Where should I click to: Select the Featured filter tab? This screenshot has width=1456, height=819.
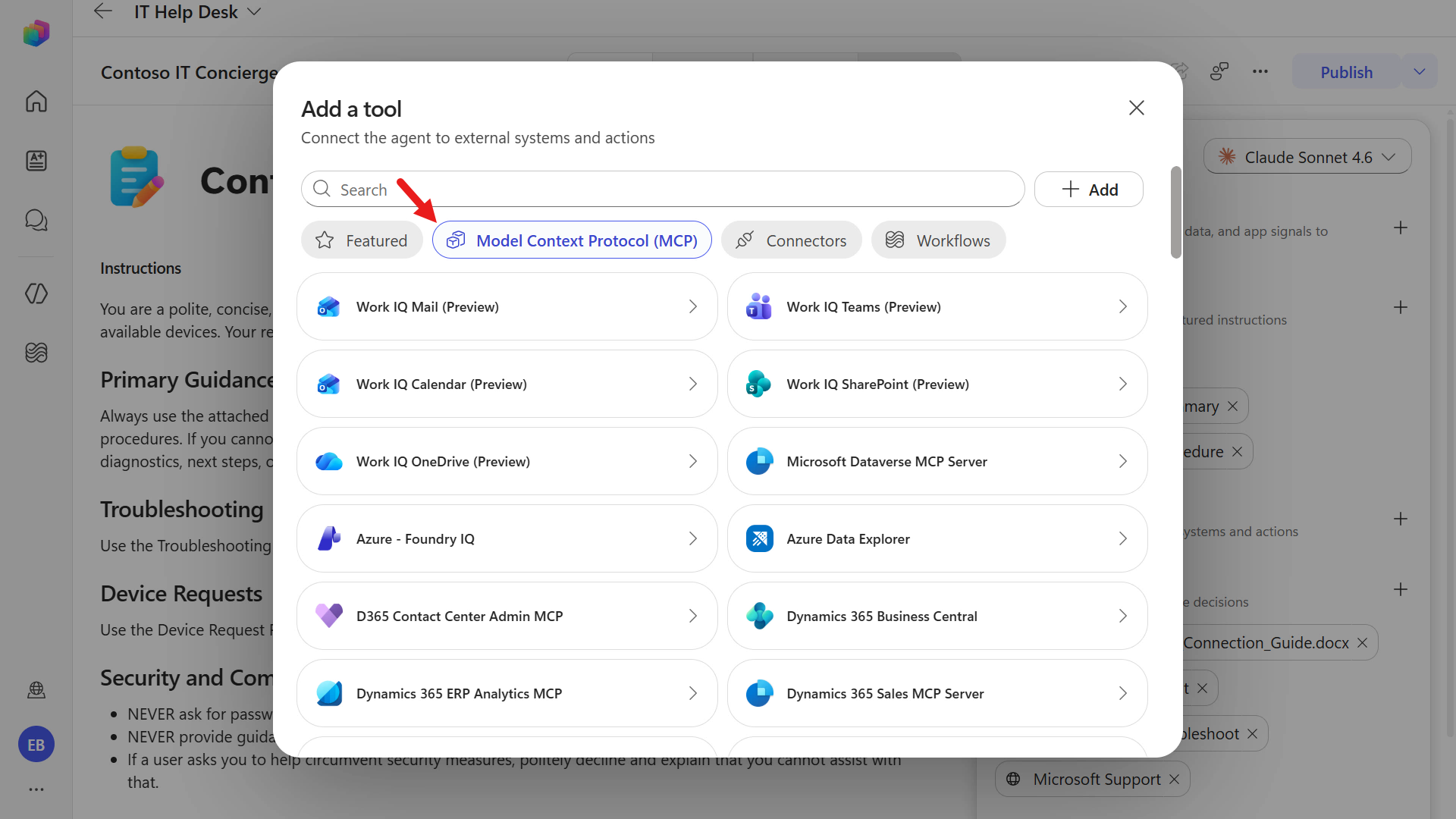pos(362,240)
